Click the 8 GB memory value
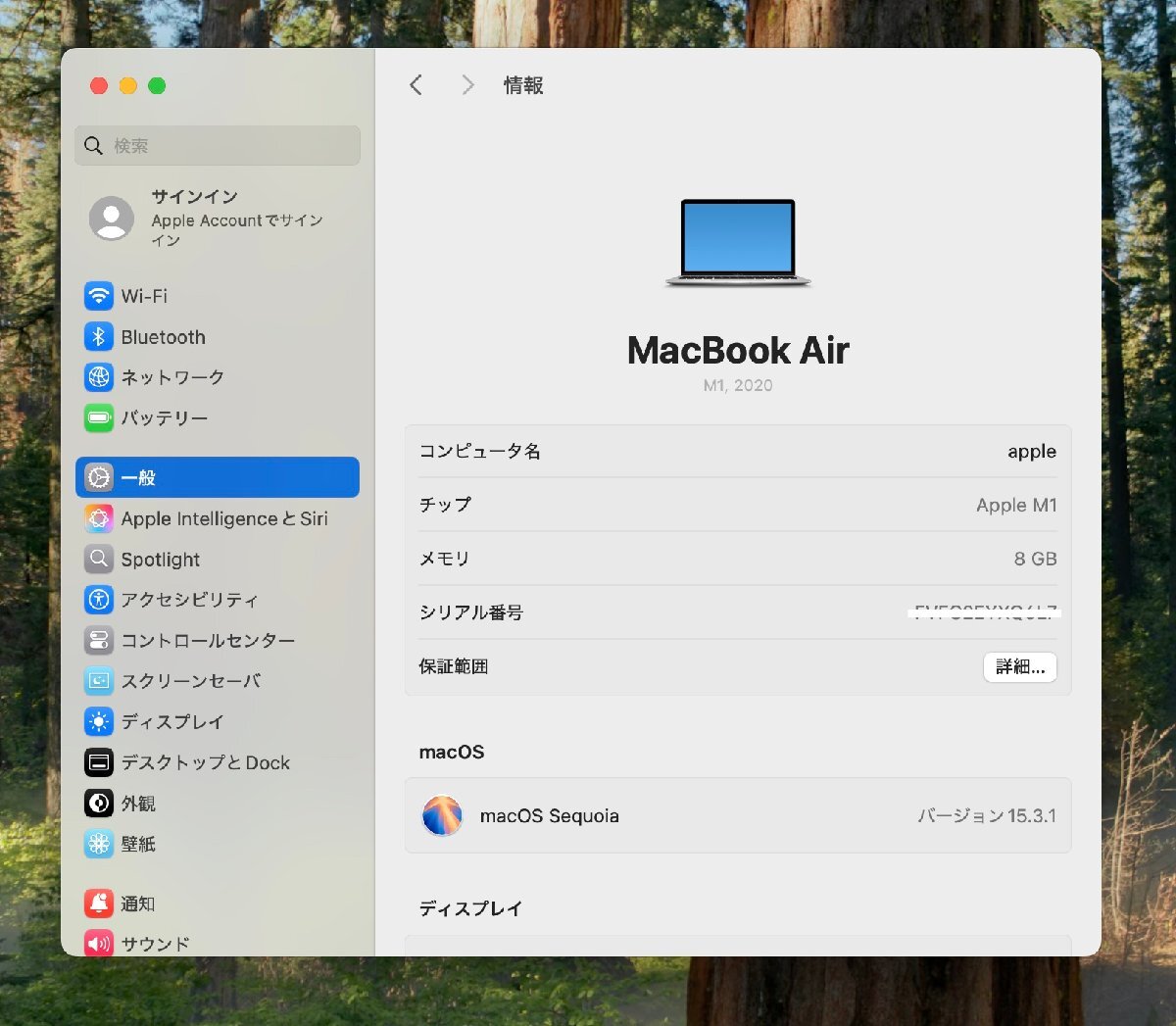Screen dimensions: 1176x1026 (x=1035, y=559)
